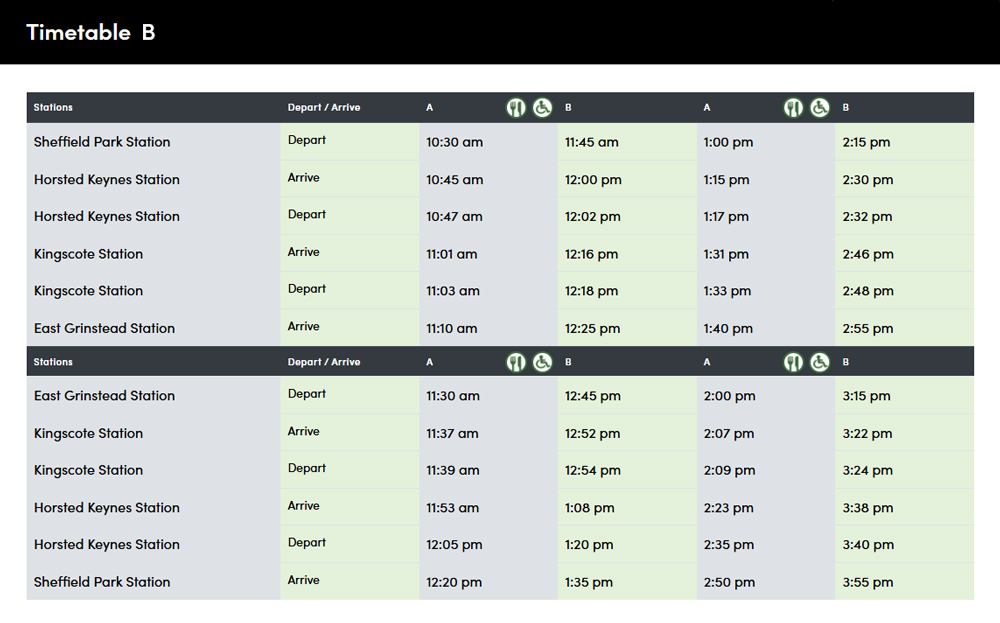Click the wheelchair icon in the lower header's first A column
This screenshot has width=1000, height=623.
(542, 362)
